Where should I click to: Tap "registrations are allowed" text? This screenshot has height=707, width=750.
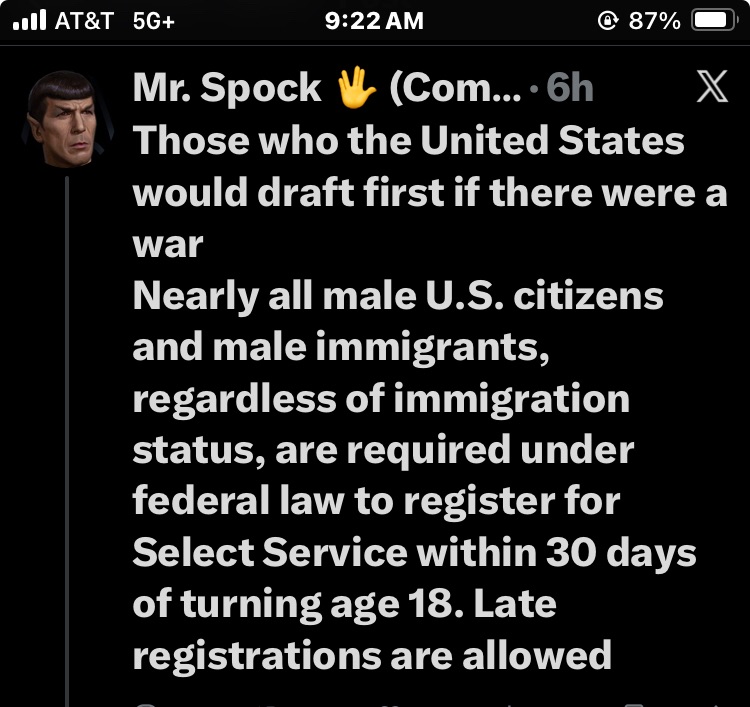click(371, 656)
